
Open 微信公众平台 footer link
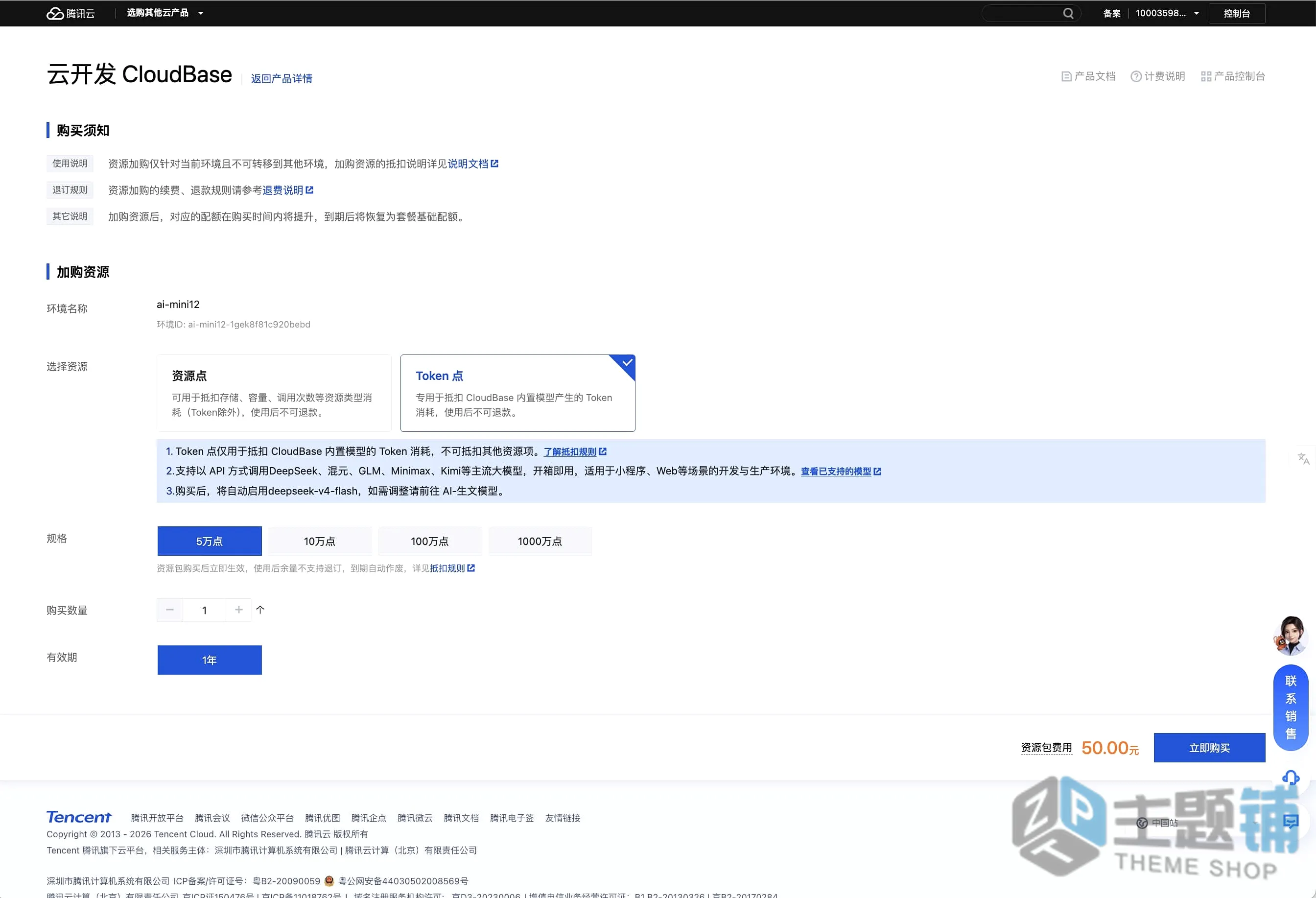click(x=267, y=818)
